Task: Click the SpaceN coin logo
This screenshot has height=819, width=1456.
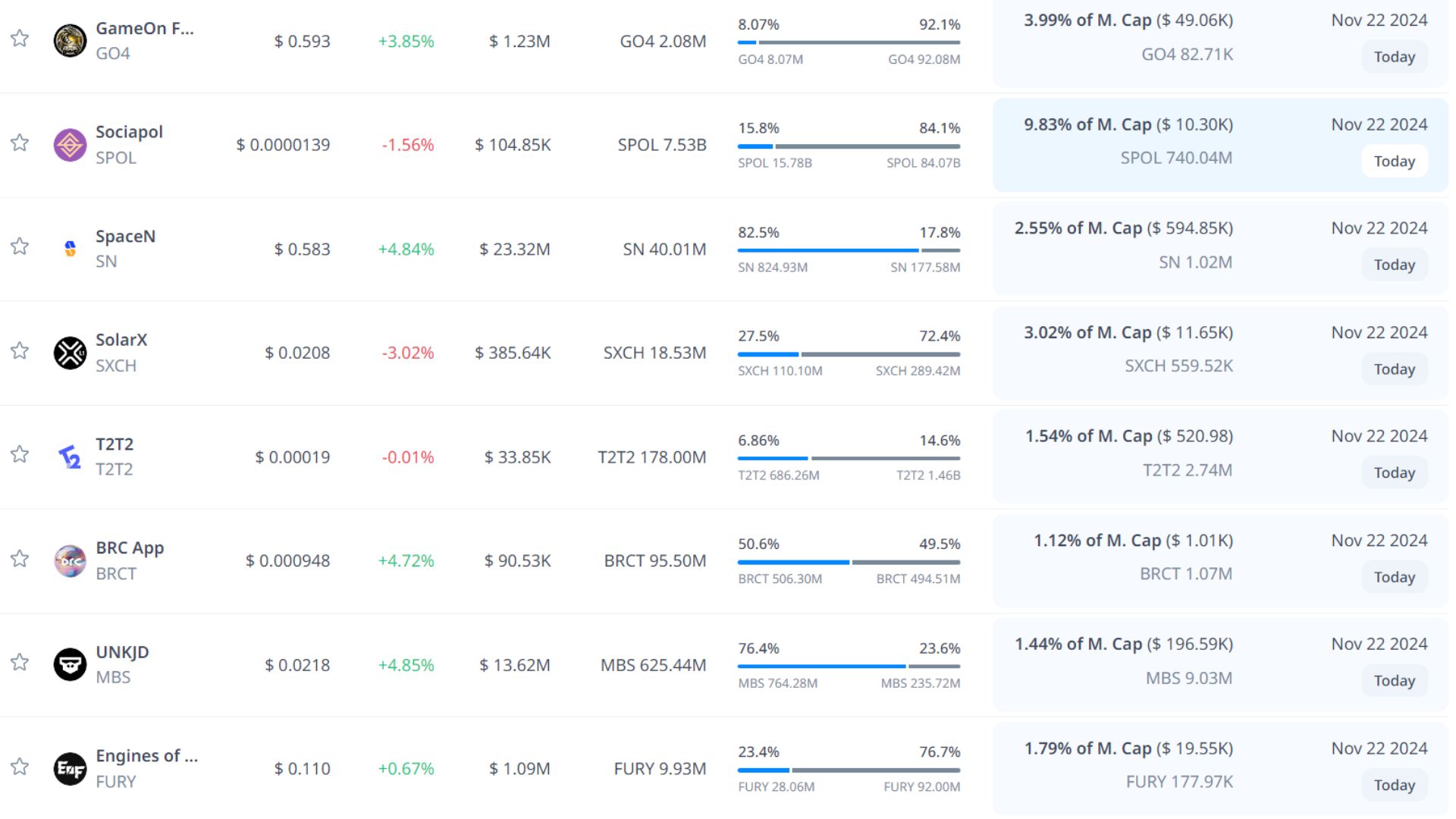Action: coord(70,249)
